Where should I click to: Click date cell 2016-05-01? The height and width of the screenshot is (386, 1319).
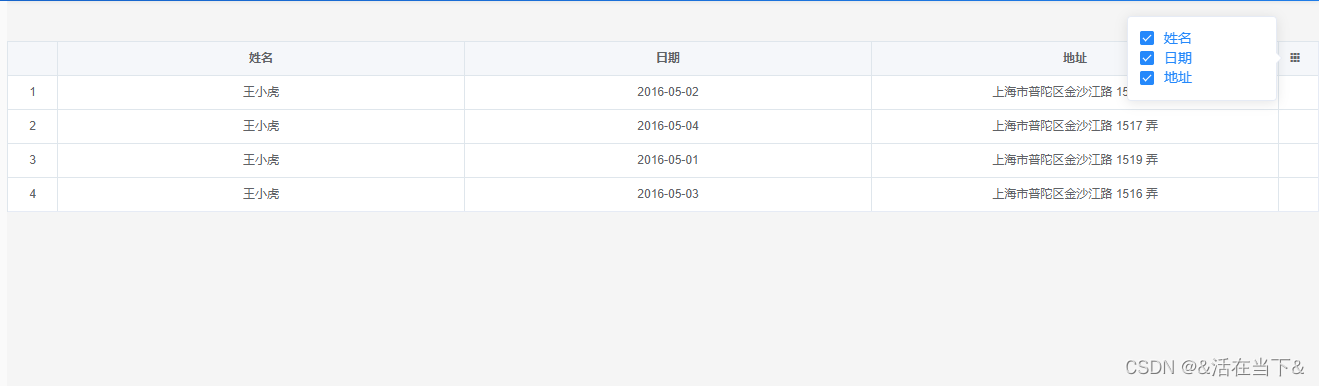tap(668, 160)
